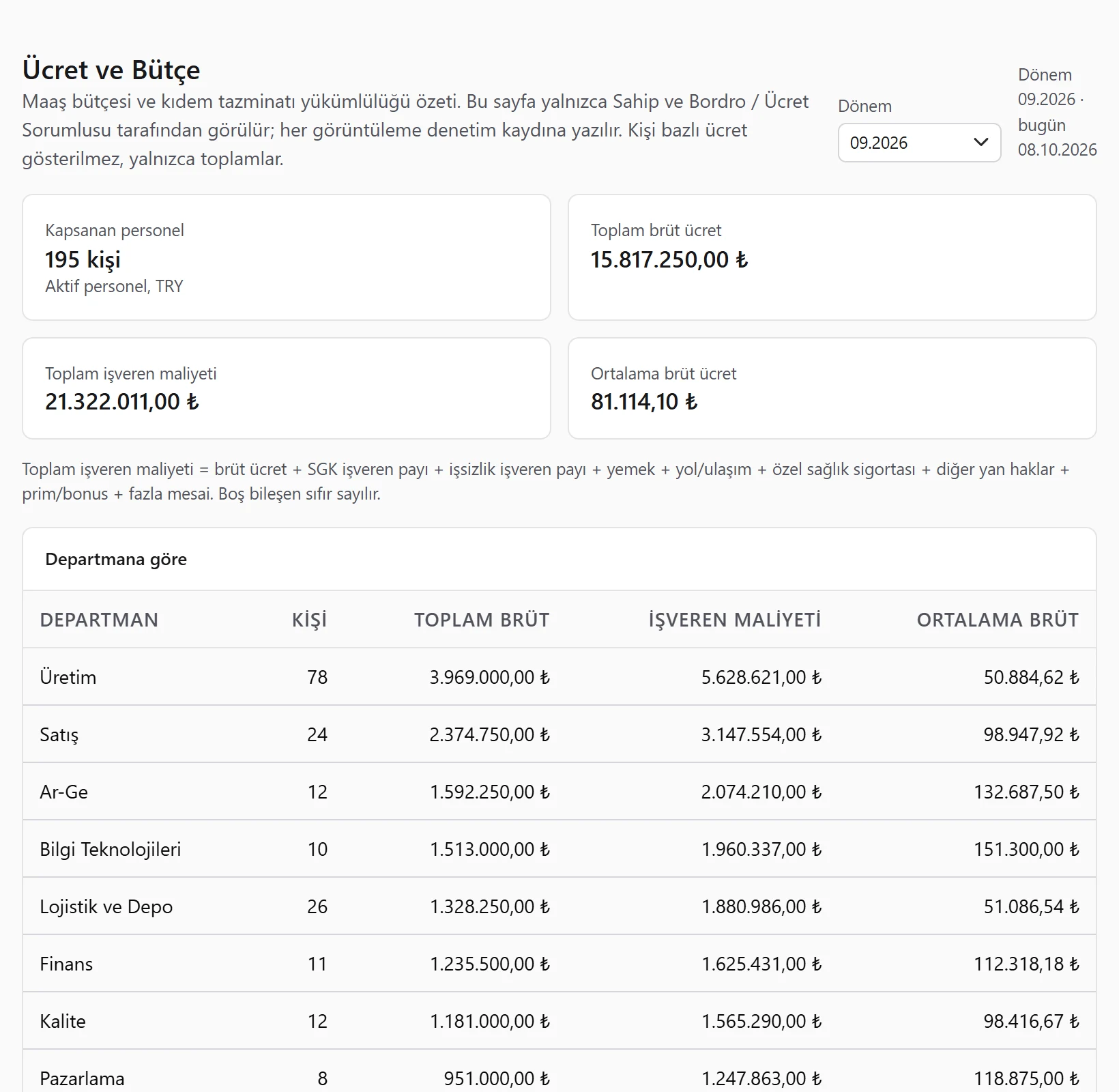
Task: Select the Lojistik ve Depo row name
Action: pos(106,906)
